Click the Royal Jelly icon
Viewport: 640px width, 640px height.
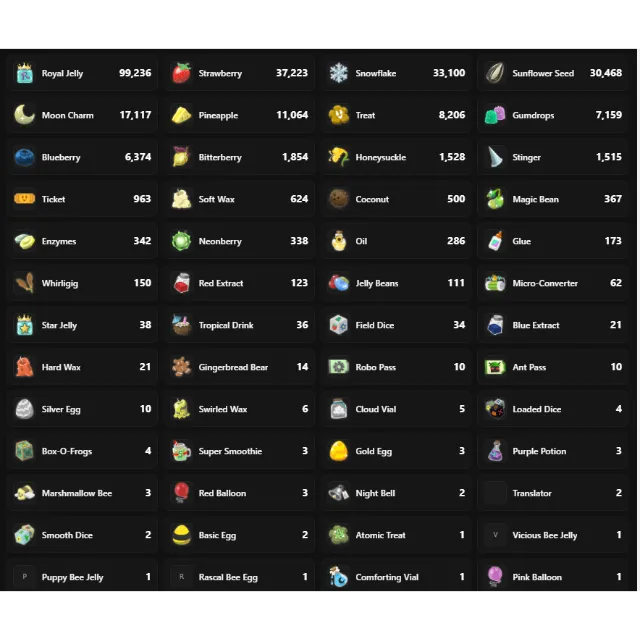pyautogui.click(x=24, y=73)
